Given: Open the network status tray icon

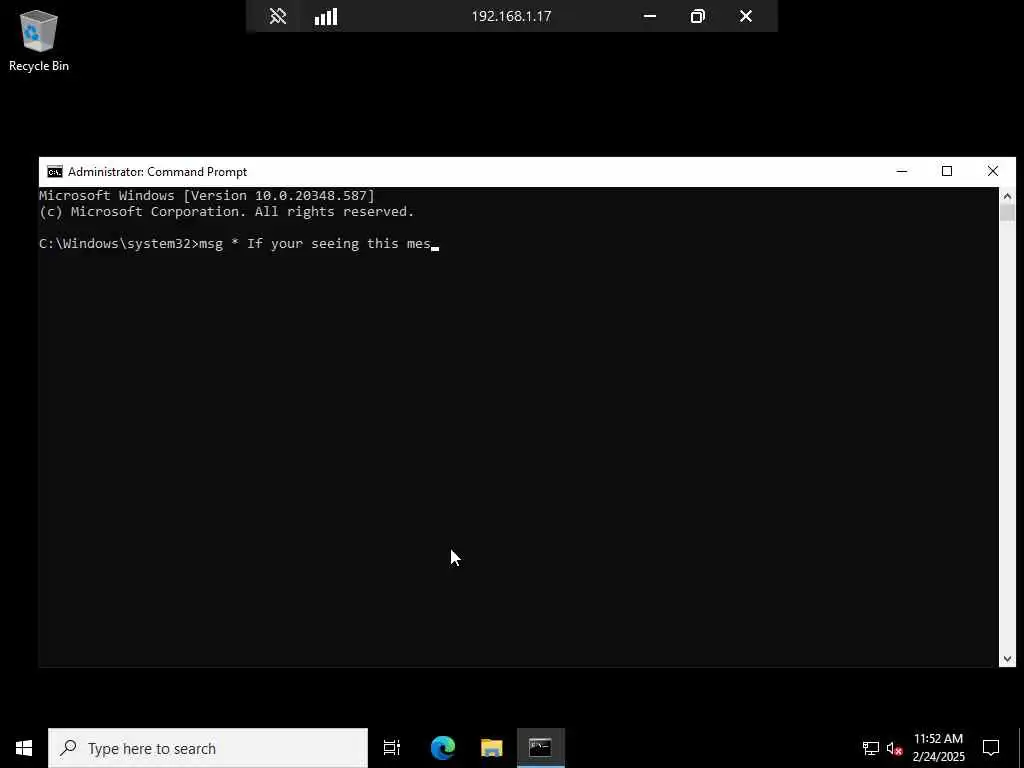Looking at the screenshot, I should pyautogui.click(x=871, y=748).
